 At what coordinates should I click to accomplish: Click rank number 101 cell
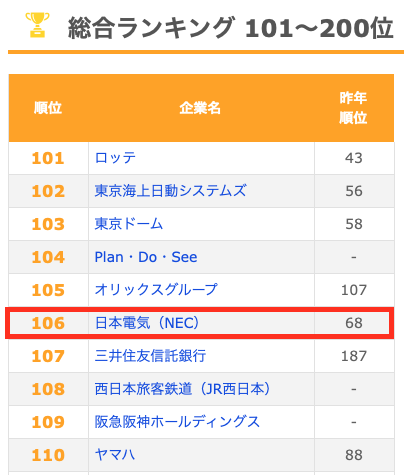point(48,158)
